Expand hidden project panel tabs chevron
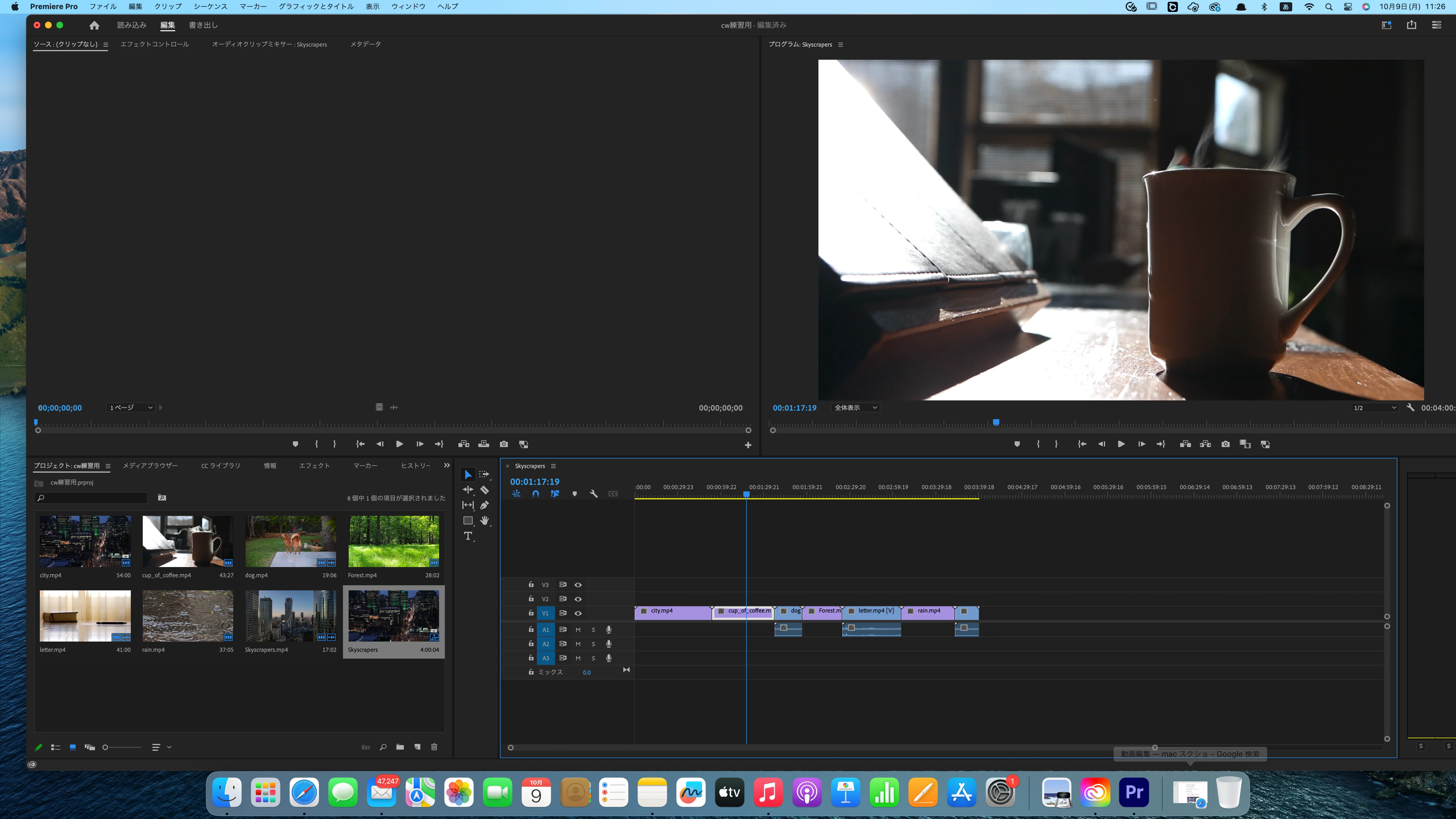 click(446, 466)
